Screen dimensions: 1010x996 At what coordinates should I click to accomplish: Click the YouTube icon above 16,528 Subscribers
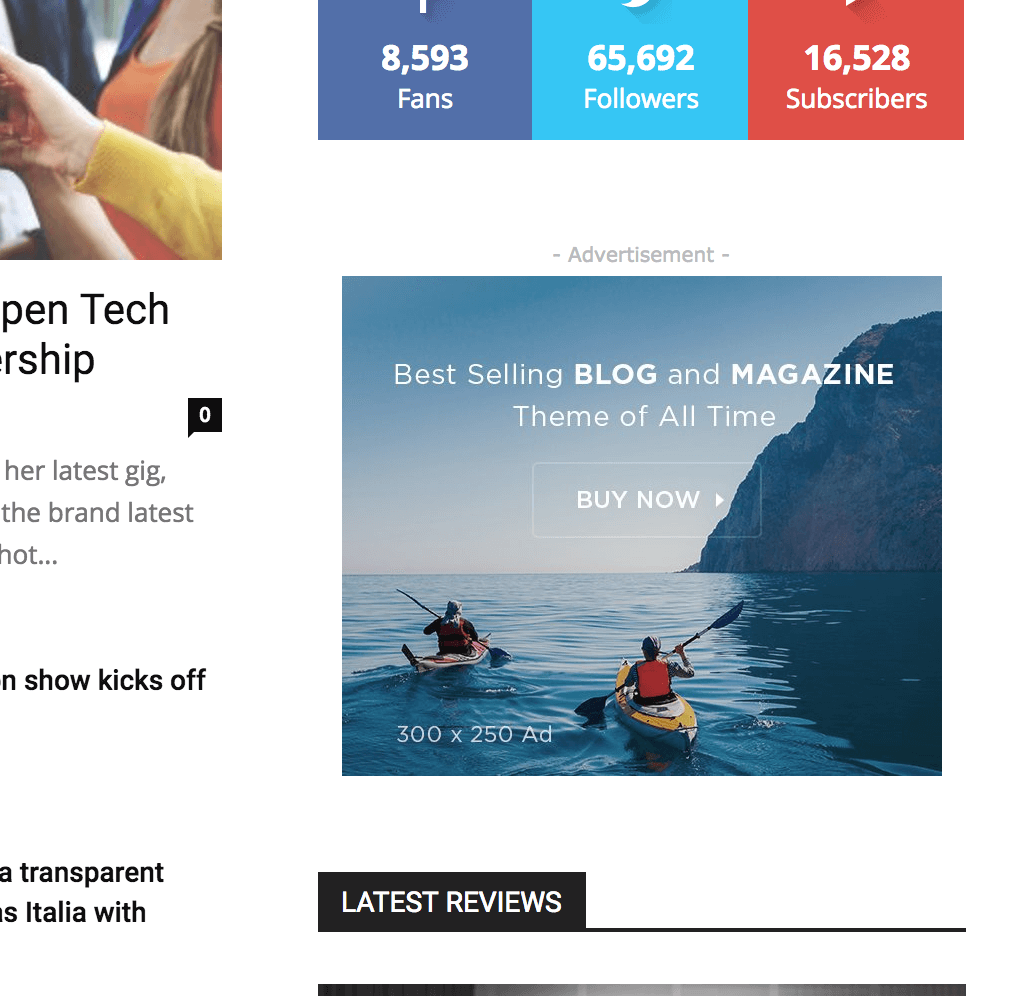[x=856, y=3]
